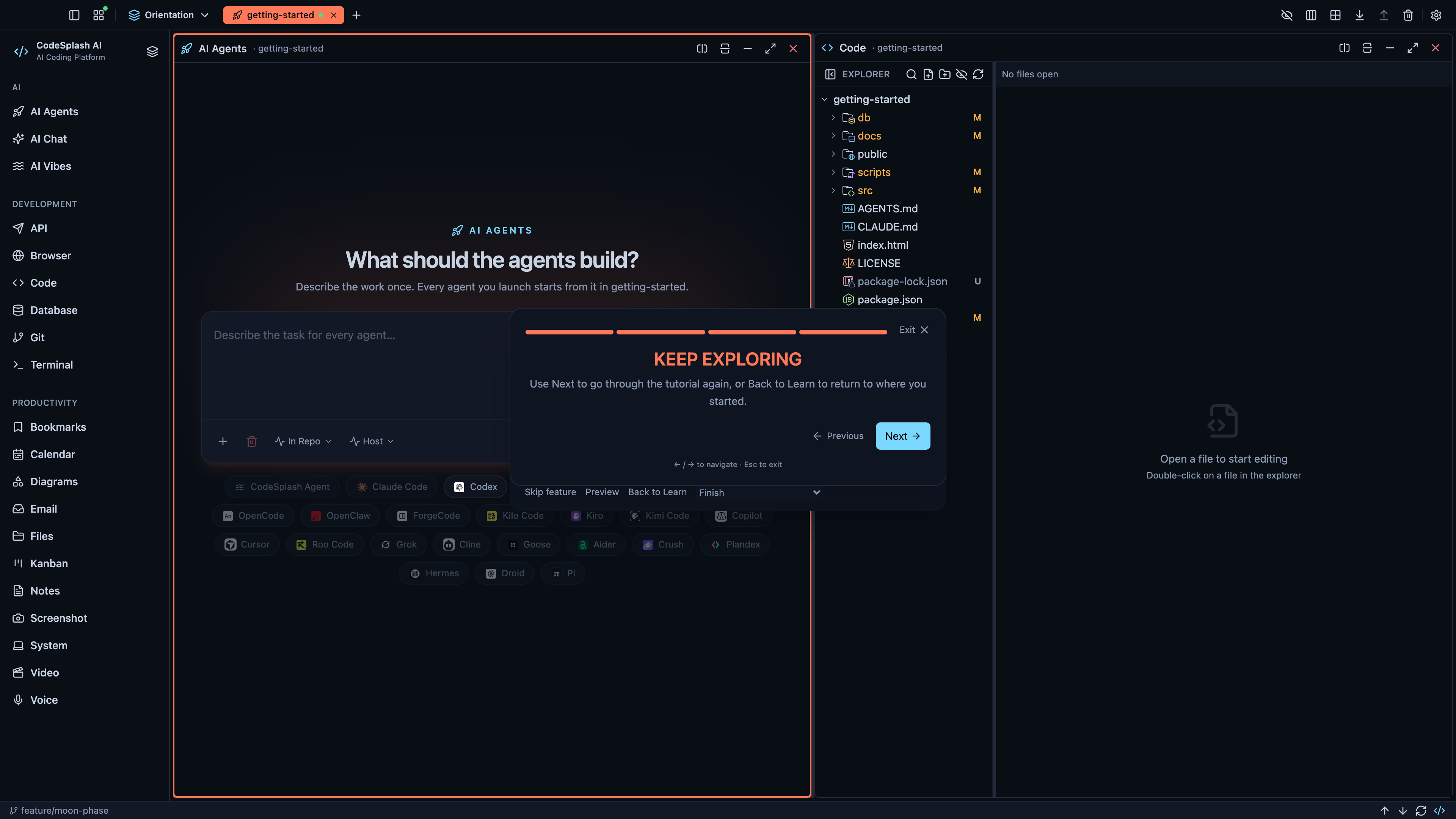Exit the Keep Exploring tutorial
1456x819 pixels.
[x=914, y=330]
